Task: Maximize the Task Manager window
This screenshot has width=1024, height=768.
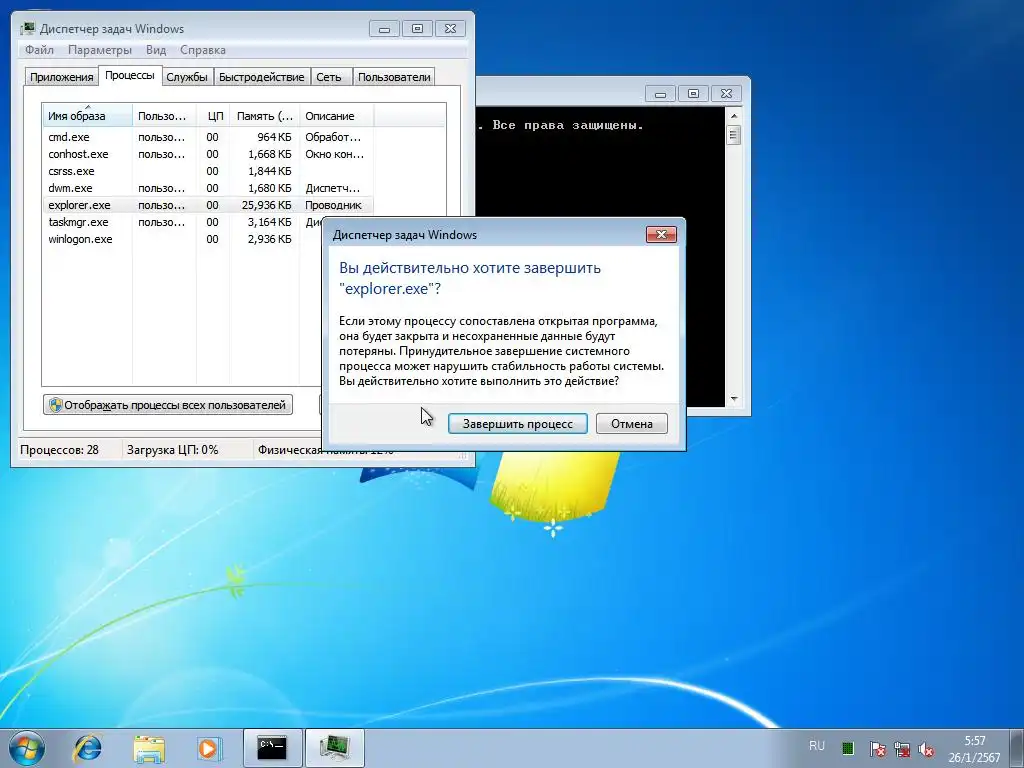Action: click(x=417, y=29)
